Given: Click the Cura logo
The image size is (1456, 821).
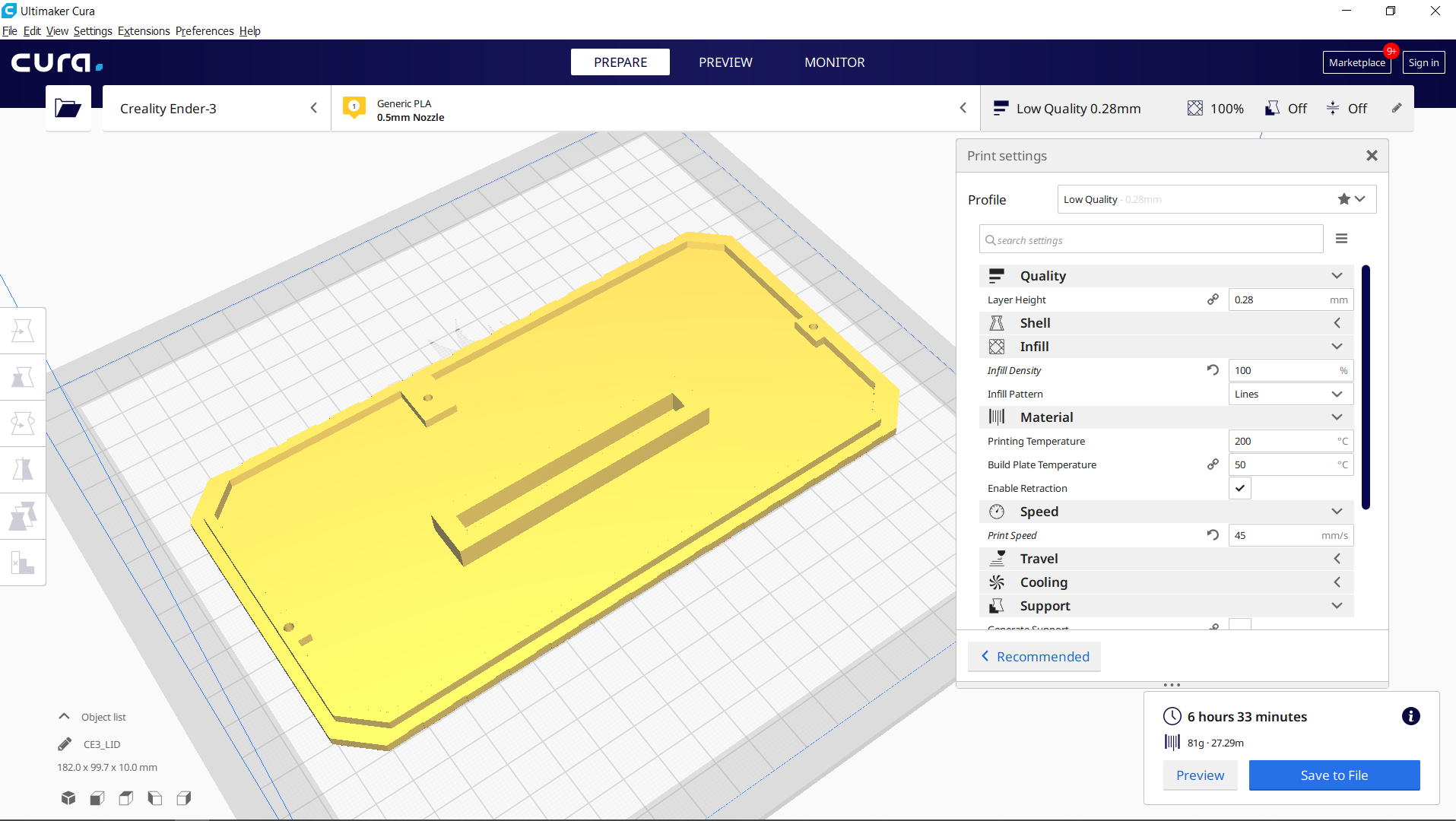Looking at the screenshot, I should click(x=57, y=62).
